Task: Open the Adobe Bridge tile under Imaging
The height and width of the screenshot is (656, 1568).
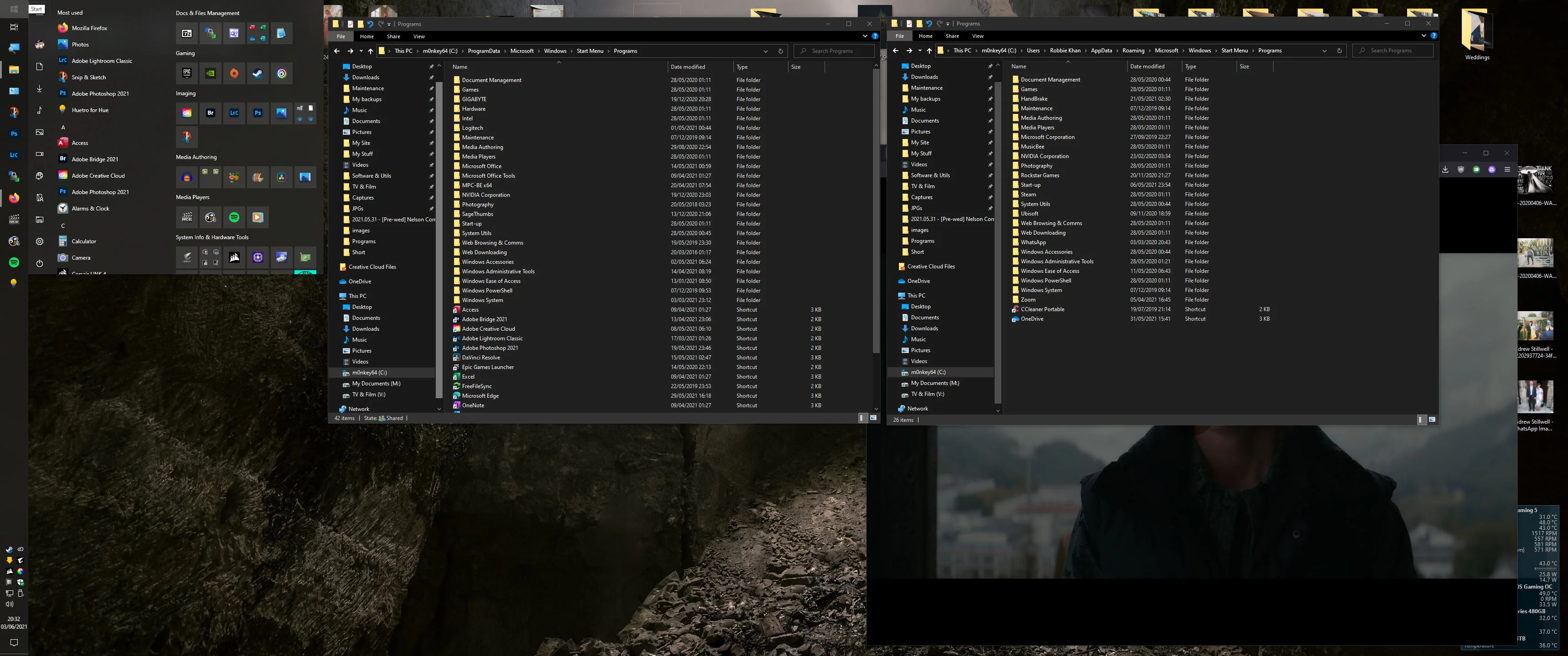Action: (x=211, y=113)
